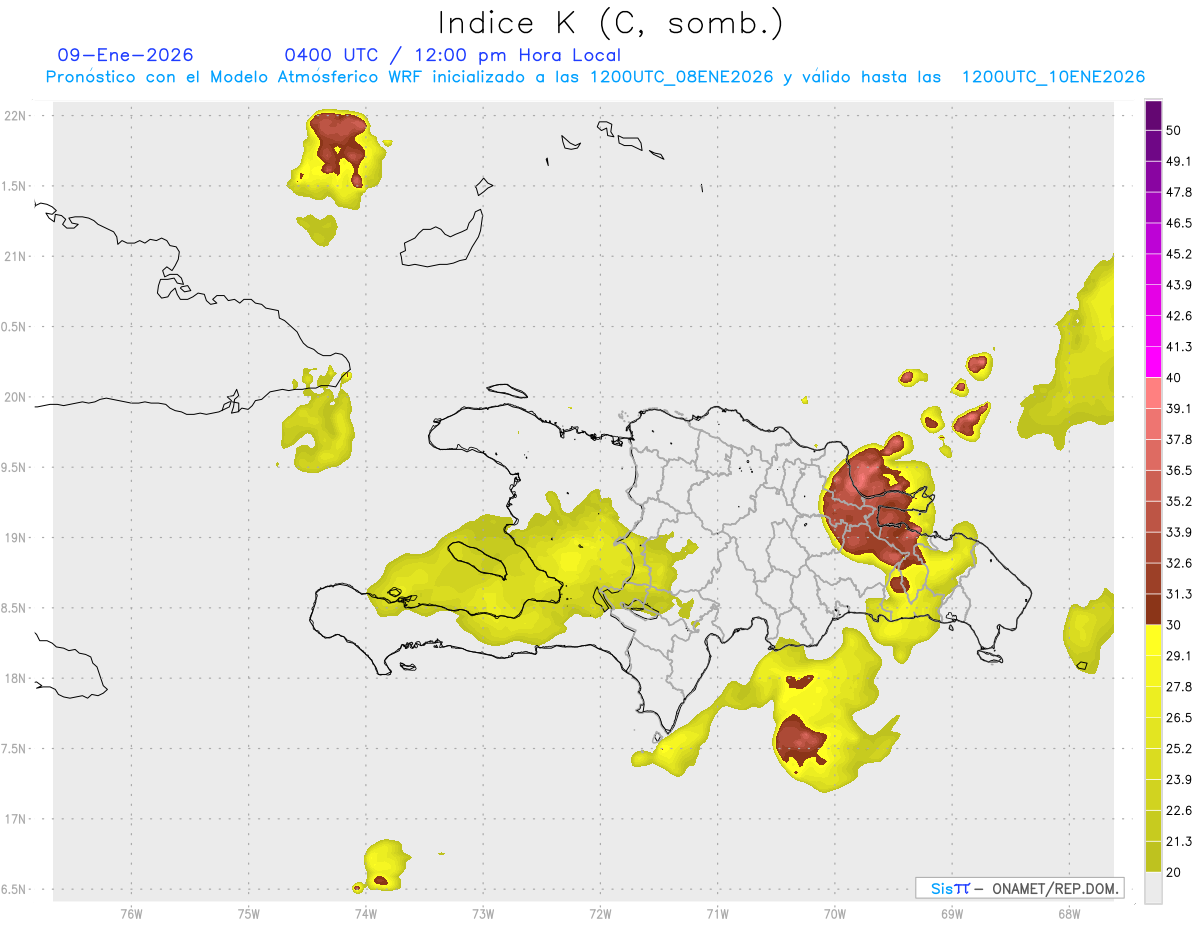Click the '76W' longitude label

(131, 913)
